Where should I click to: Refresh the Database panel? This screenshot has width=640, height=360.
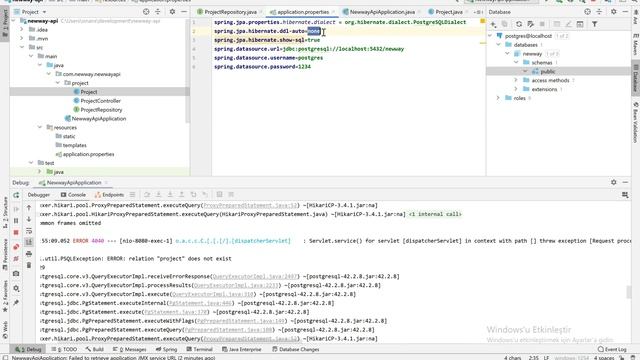[x=518, y=24]
